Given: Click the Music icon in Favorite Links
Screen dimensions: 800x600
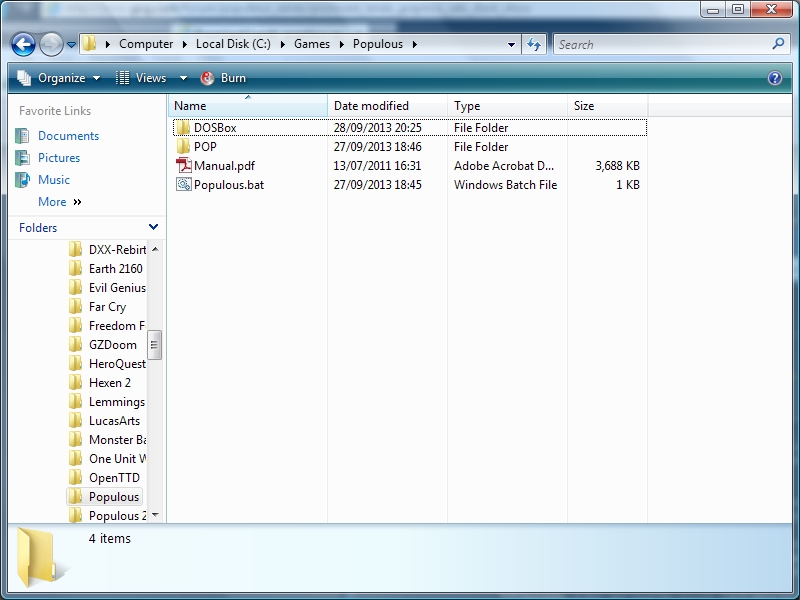Looking at the screenshot, I should [x=22, y=180].
